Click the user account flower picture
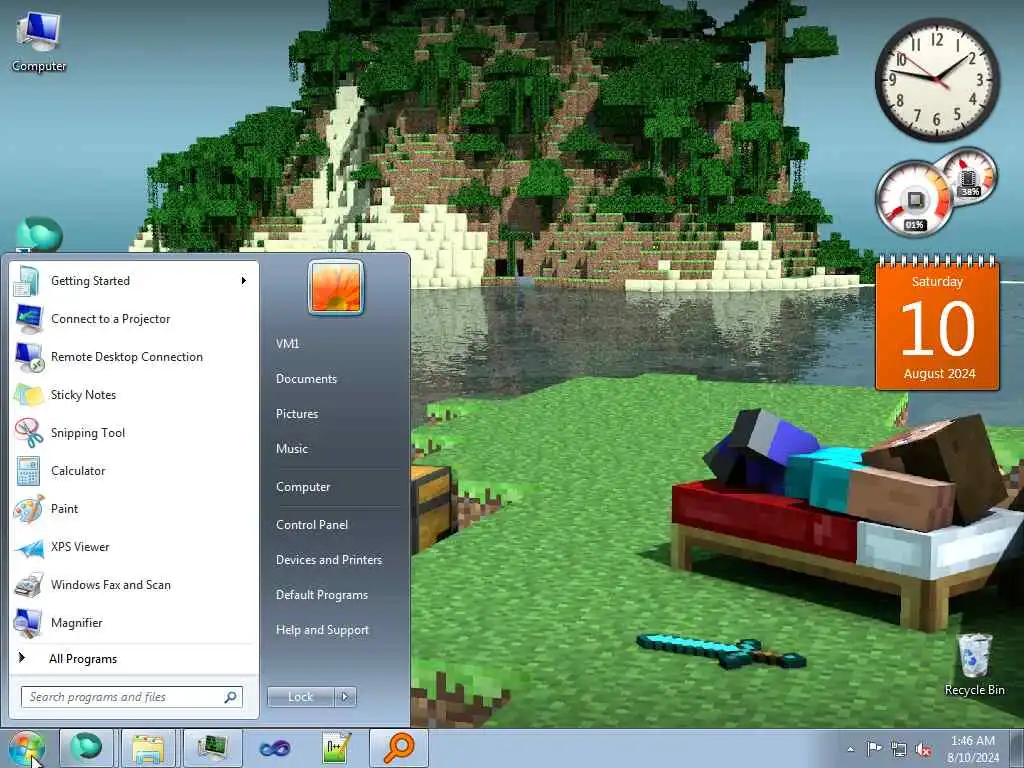 click(x=336, y=287)
